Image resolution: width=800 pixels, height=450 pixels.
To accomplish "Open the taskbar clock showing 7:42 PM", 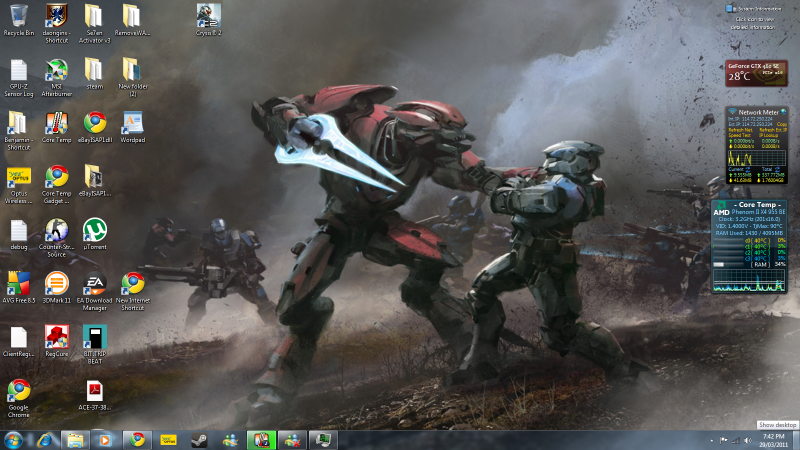I will (x=773, y=440).
